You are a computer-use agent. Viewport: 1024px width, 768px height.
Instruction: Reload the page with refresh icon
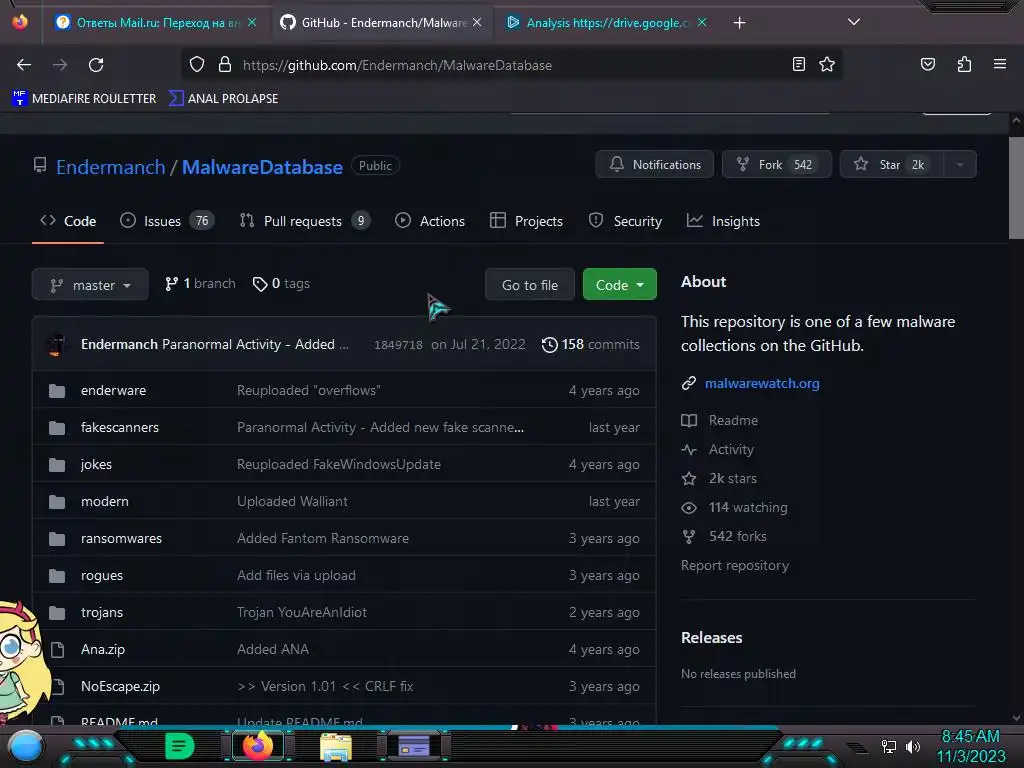coord(96,65)
